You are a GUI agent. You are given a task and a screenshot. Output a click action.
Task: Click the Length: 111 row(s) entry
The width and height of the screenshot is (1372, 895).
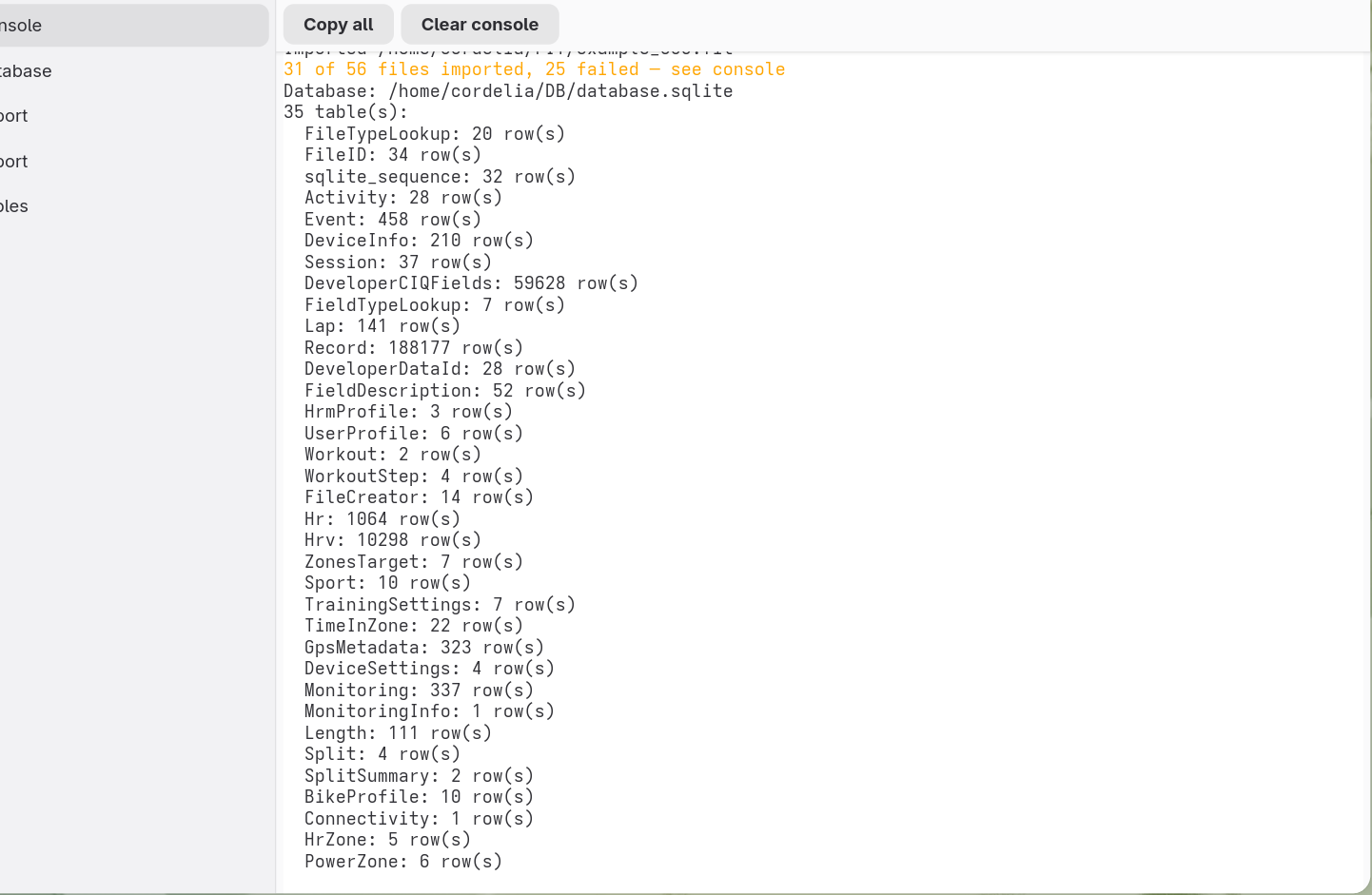pos(398,733)
